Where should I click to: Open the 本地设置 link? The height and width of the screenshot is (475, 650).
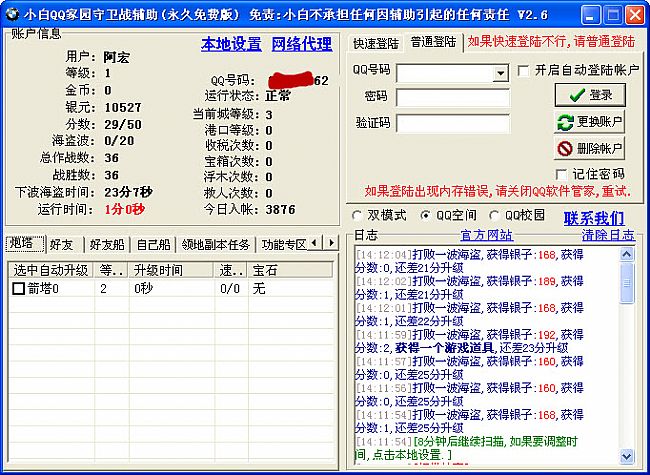(231, 44)
